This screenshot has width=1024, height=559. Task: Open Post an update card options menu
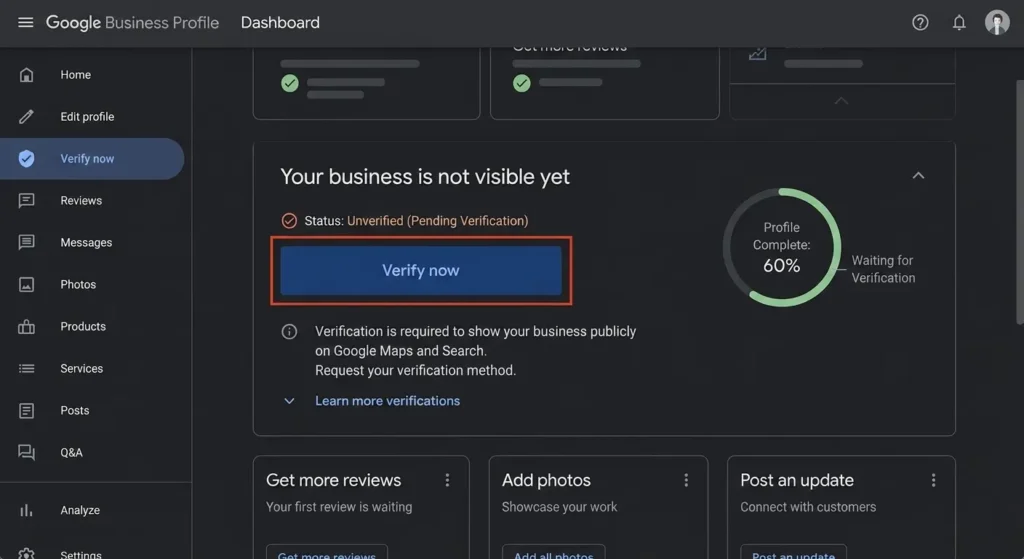pyautogui.click(x=933, y=481)
